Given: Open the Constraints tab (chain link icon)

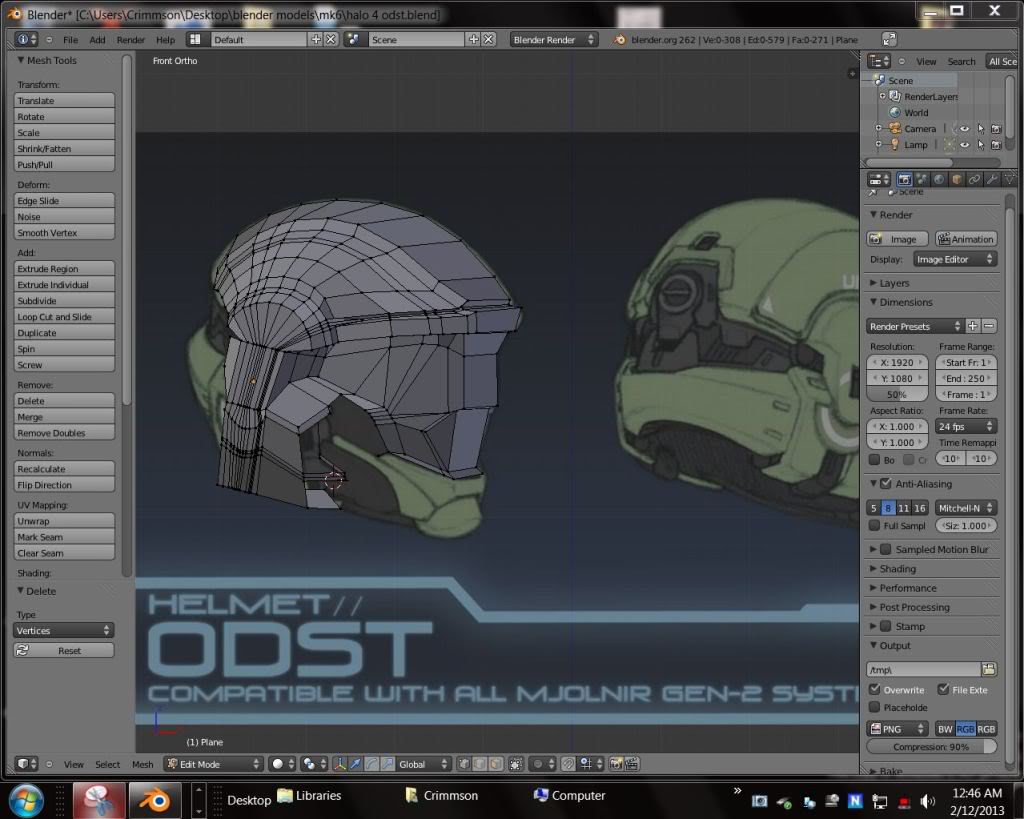Looking at the screenshot, I should pos(975,179).
